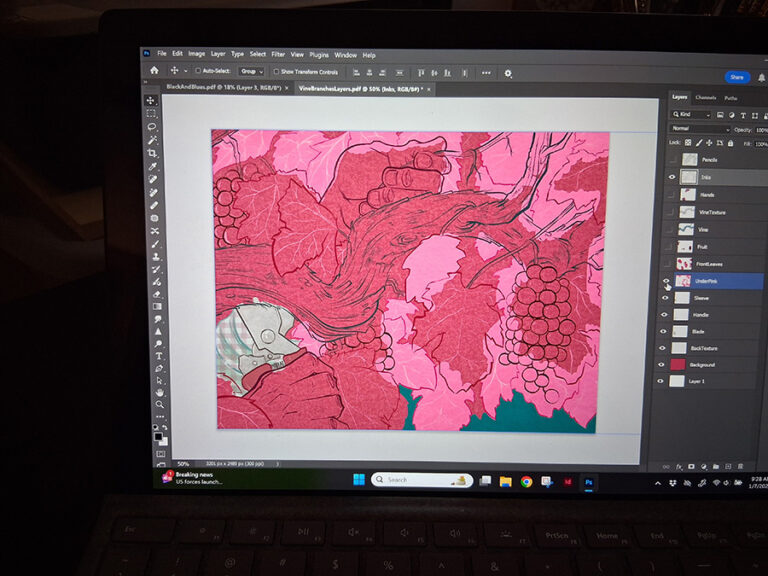
Task: Click the Home icon in options bar
Action: point(154,71)
